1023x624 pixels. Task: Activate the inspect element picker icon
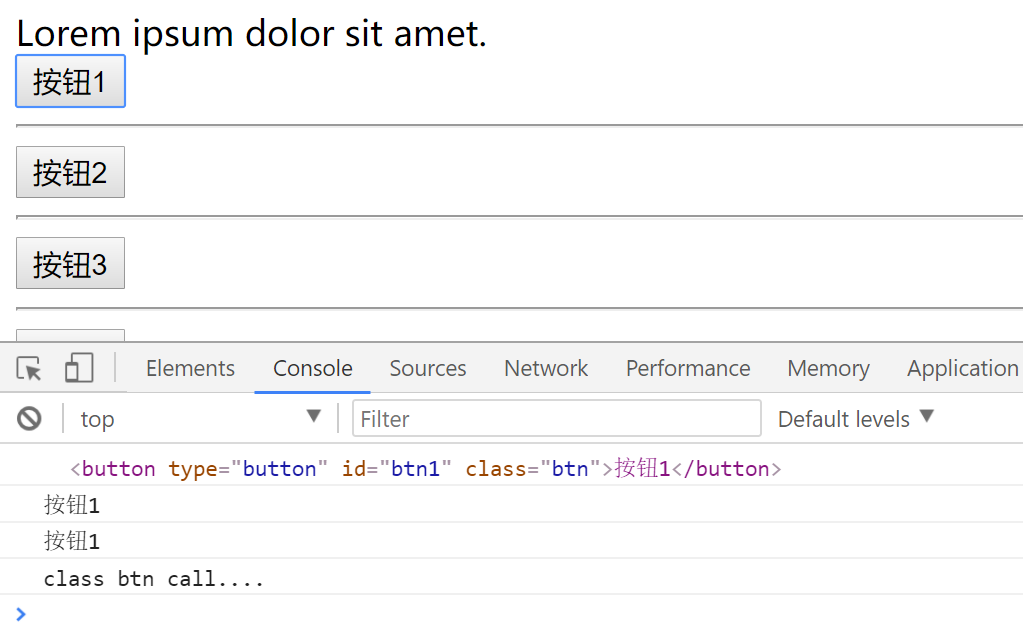tap(30, 369)
